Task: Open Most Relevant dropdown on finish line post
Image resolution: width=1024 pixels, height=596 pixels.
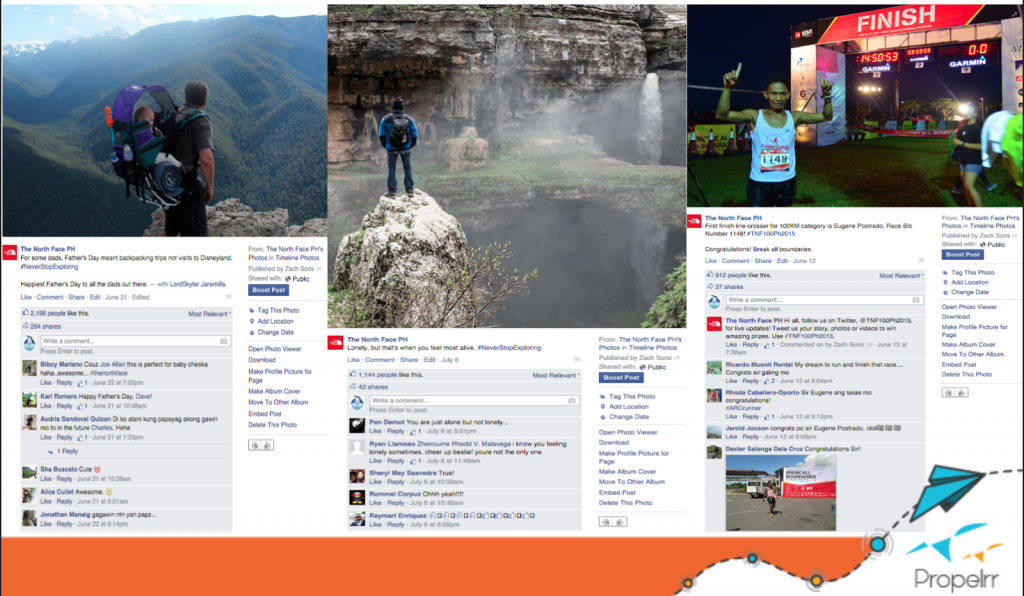Action: tap(901, 275)
